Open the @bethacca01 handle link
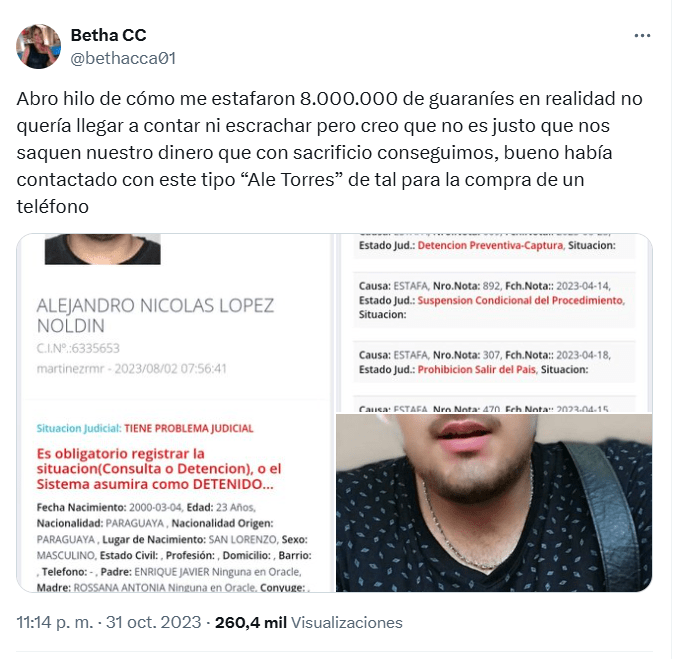The width and height of the screenshot is (694, 659). [x=123, y=58]
